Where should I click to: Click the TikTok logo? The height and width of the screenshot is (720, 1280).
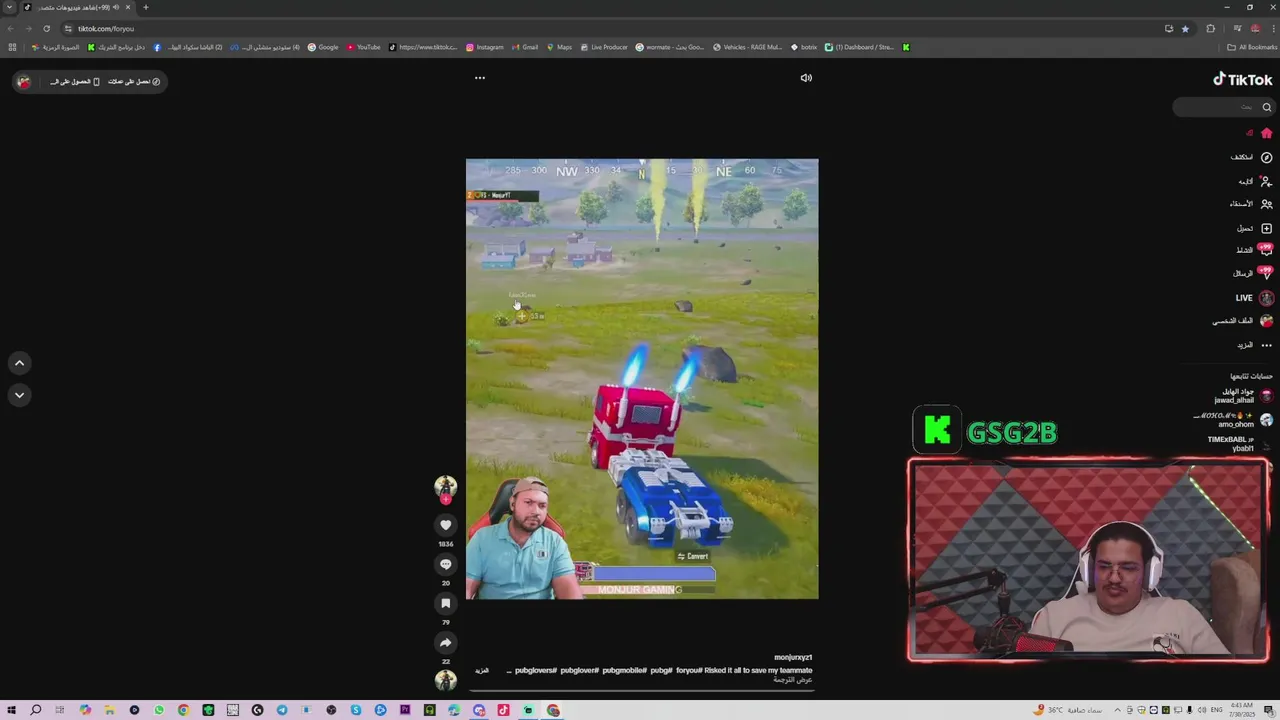point(1242,80)
